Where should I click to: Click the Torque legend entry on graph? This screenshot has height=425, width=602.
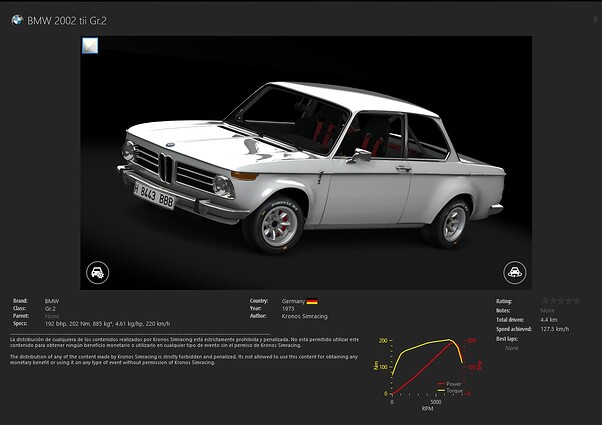(x=450, y=391)
